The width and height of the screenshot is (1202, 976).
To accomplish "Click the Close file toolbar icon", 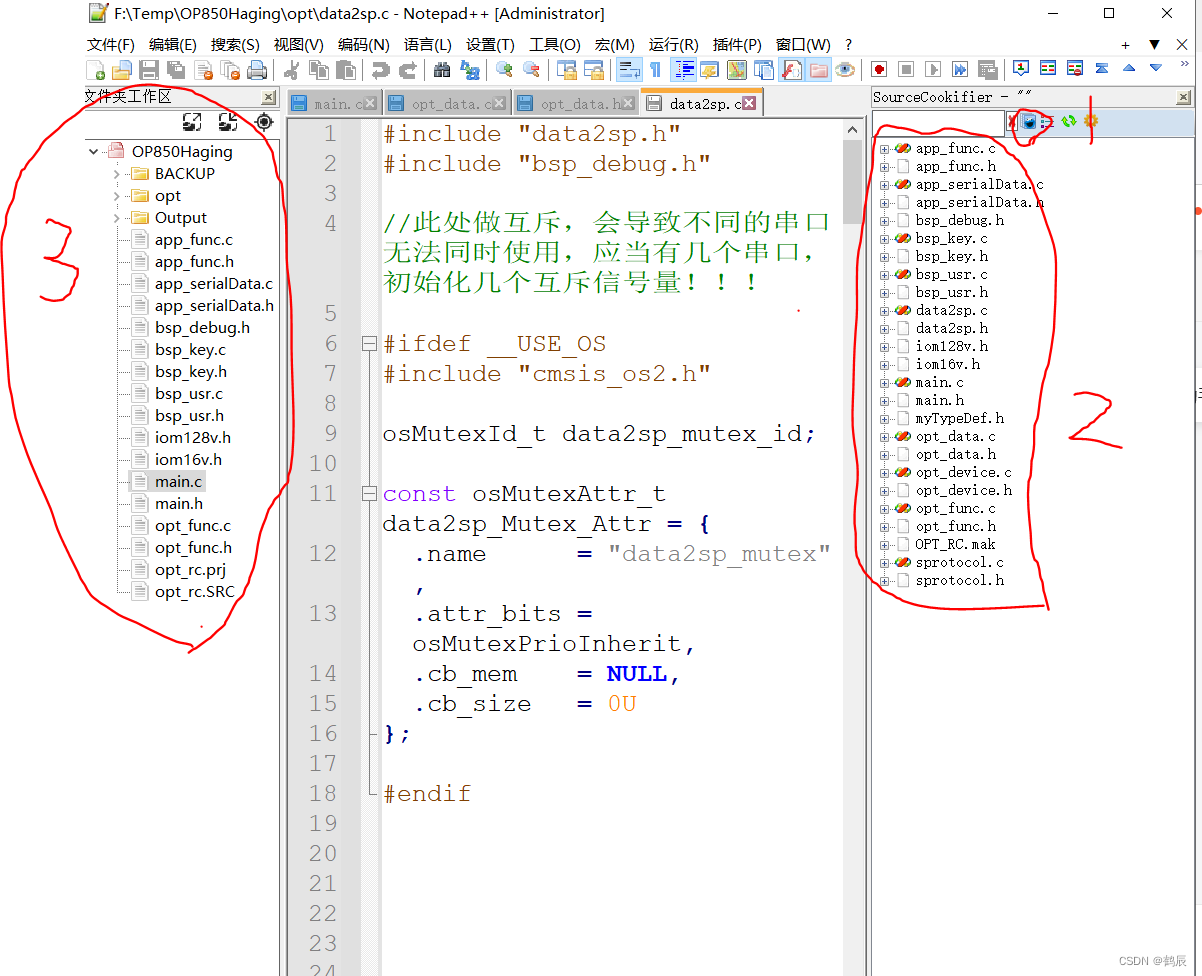I will pos(203,70).
